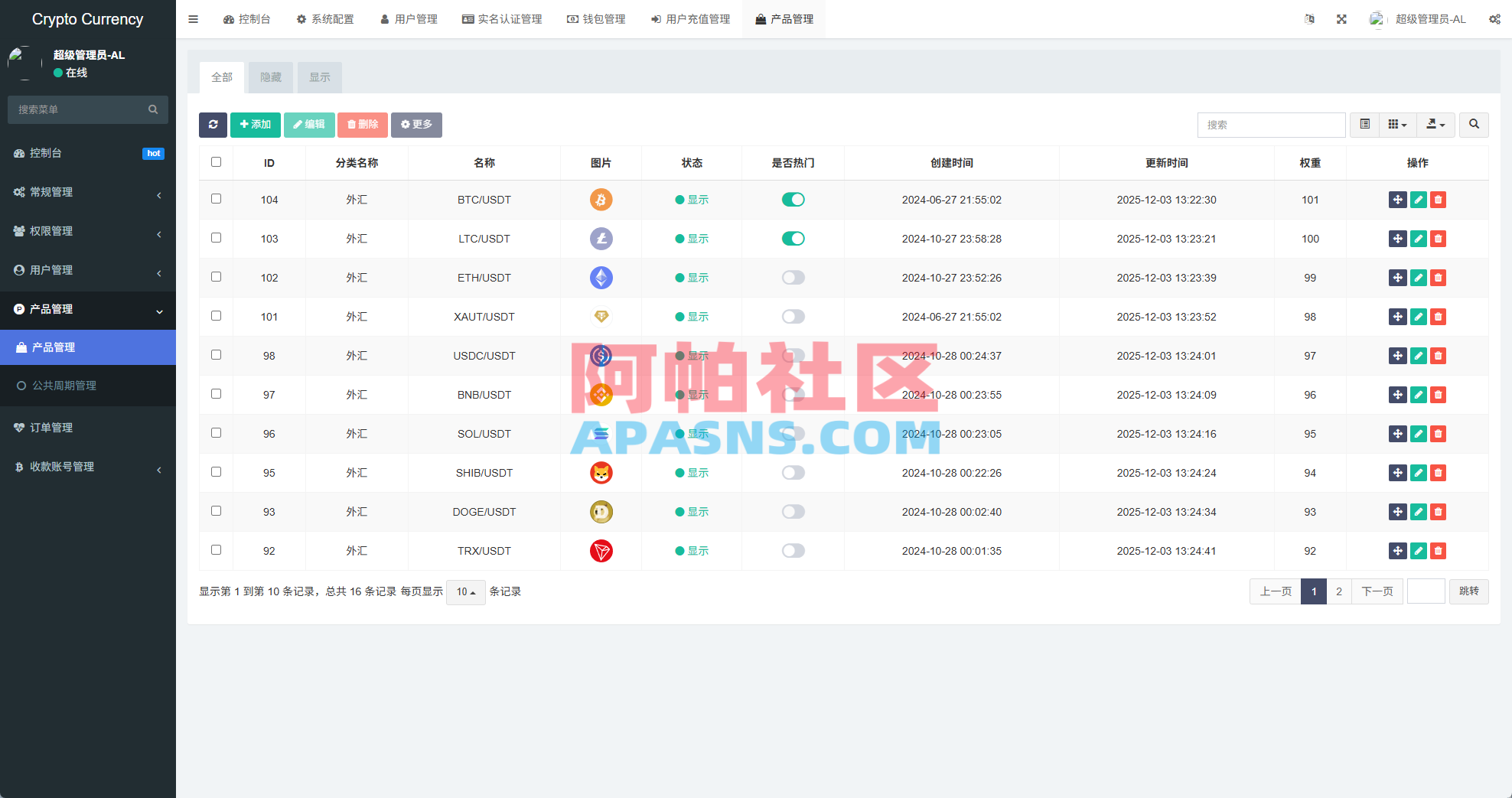This screenshot has width=1512, height=798.
Task: Click drag-move icon for XAUT/USDT row
Action: (x=1397, y=317)
